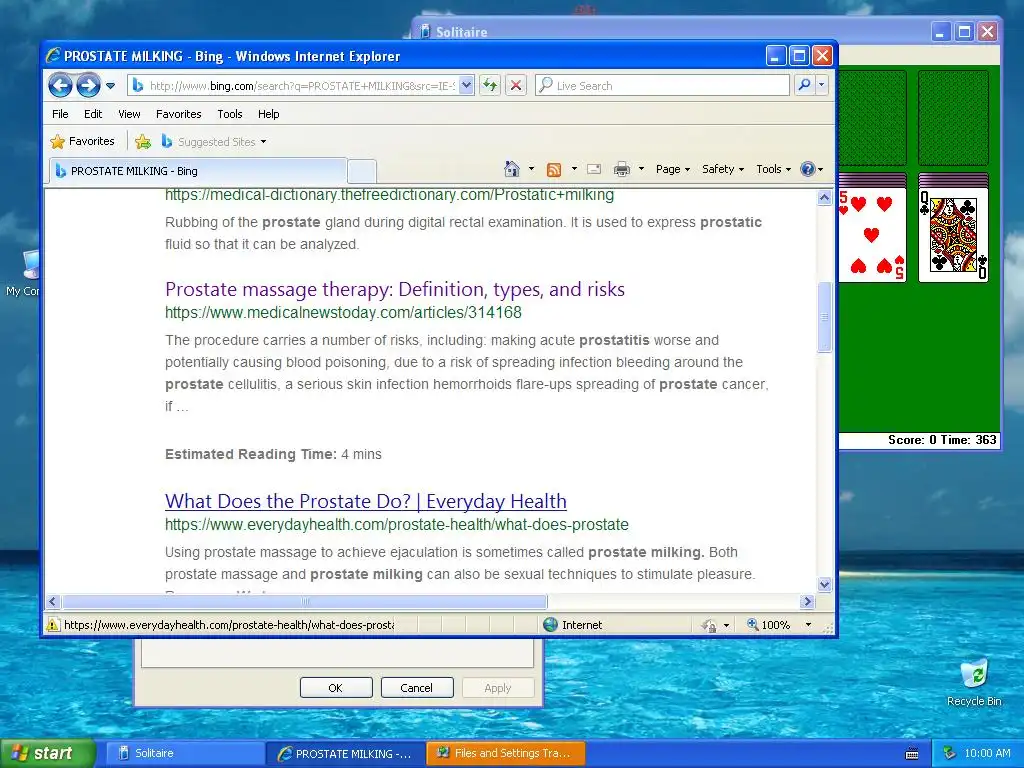This screenshot has height=768, width=1024.
Task: Click the green Refresh arrows icon
Action: point(490,85)
